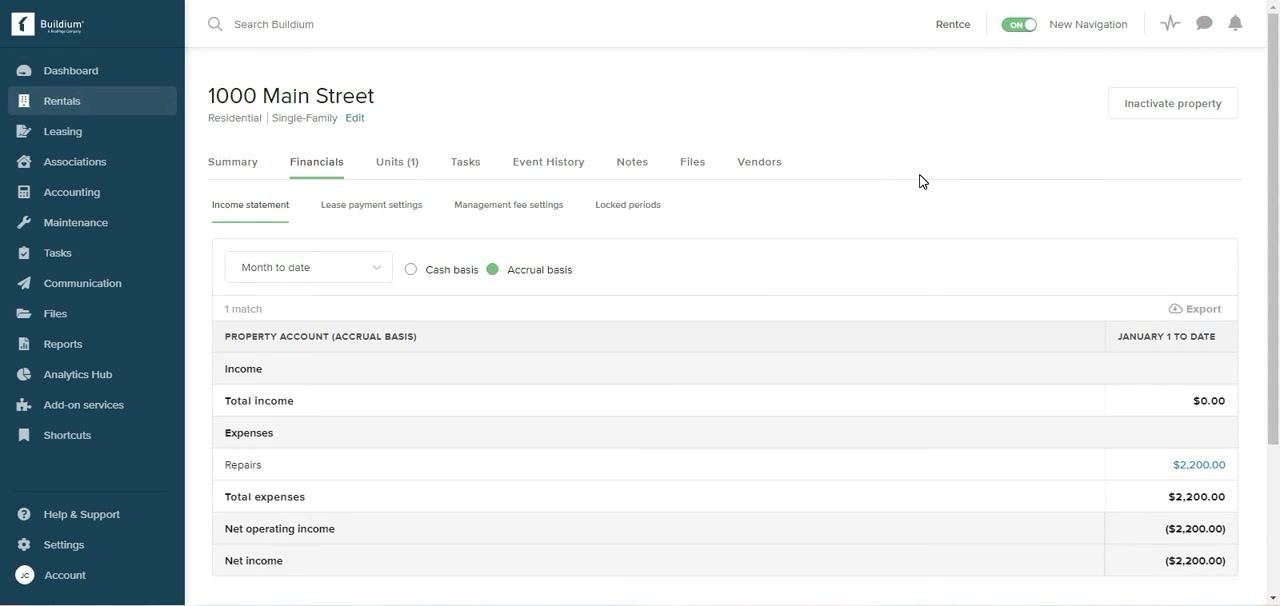This screenshot has height=606, width=1280.
Task: Open the Vendors tab
Action: (759, 162)
